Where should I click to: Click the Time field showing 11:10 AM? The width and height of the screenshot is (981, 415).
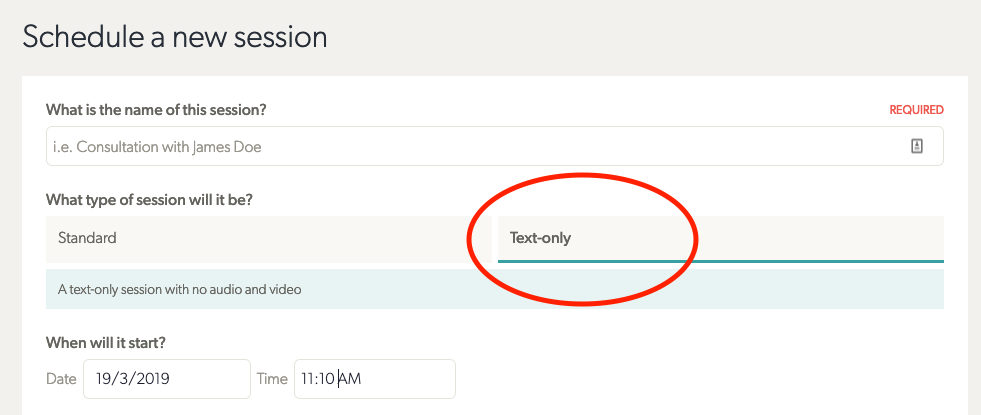pyautogui.click(x=375, y=379)
